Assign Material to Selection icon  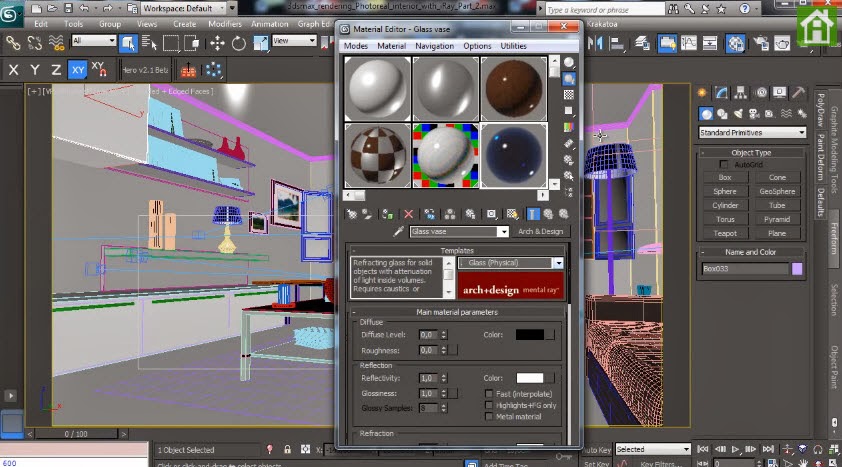(387, 214)
